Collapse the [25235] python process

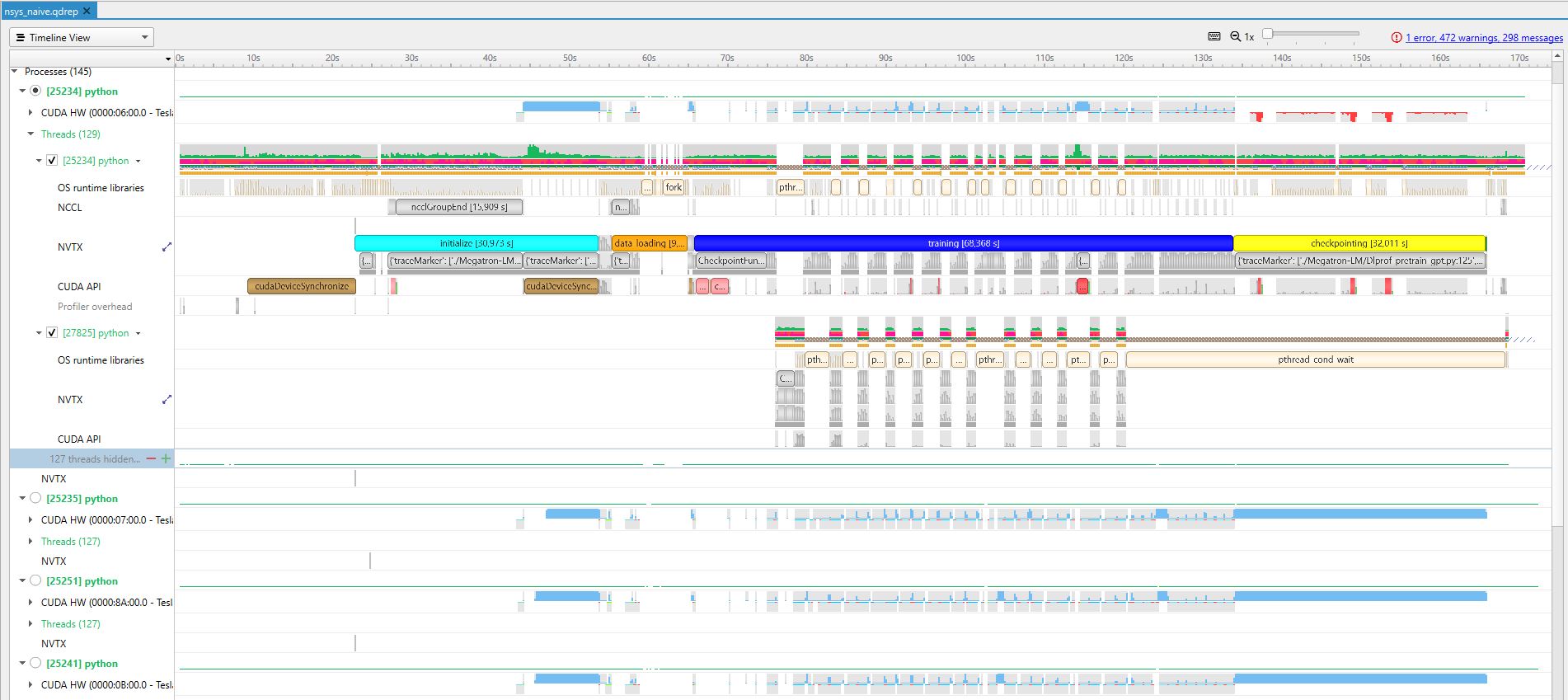(x=23, y=498)
